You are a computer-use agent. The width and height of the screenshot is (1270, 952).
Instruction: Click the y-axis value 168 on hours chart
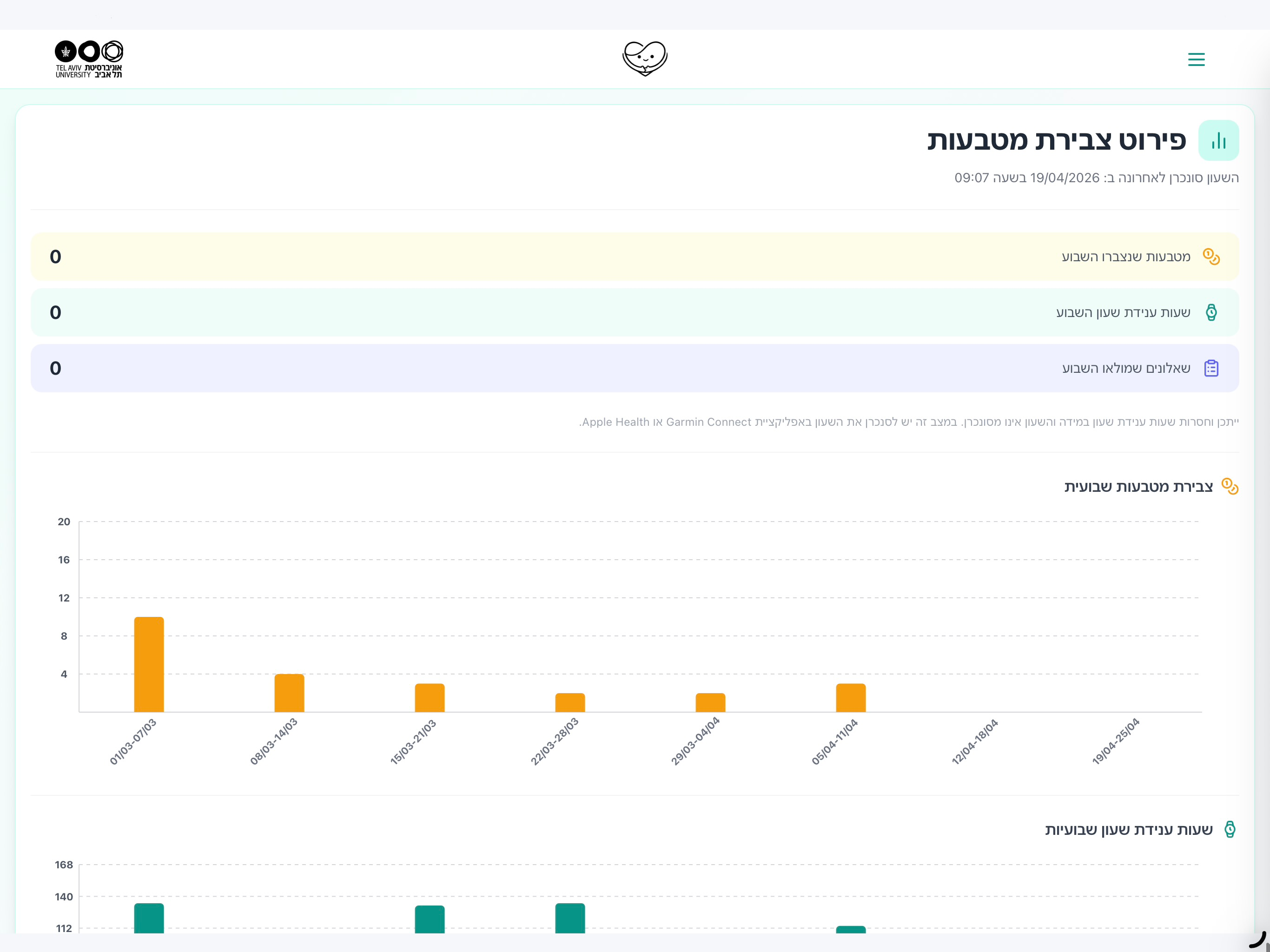click(x=64, y=865)
